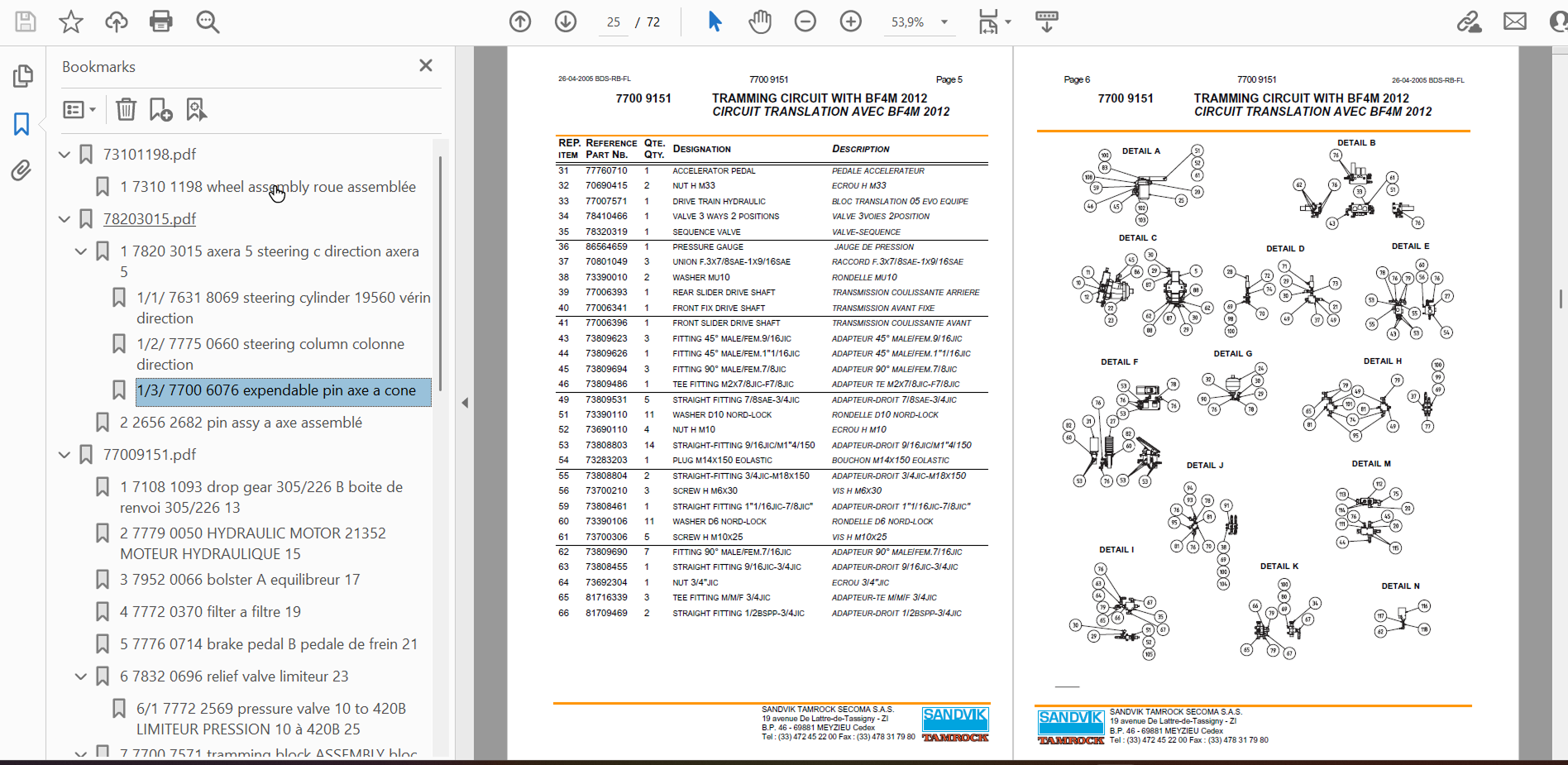Zoom out with the minus button

click(x=806, y=22)
